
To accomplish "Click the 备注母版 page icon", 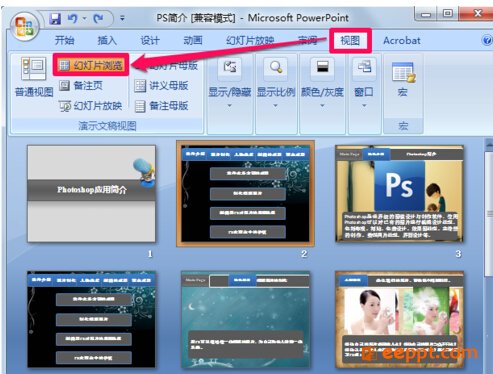I will tap(140, 106).
